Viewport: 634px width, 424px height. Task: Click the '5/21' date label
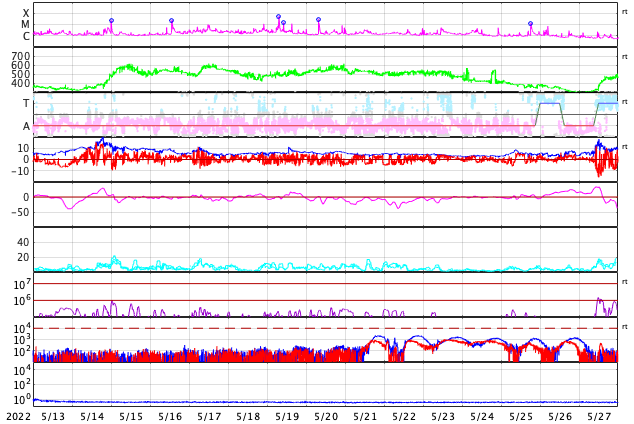pos(365,416)
